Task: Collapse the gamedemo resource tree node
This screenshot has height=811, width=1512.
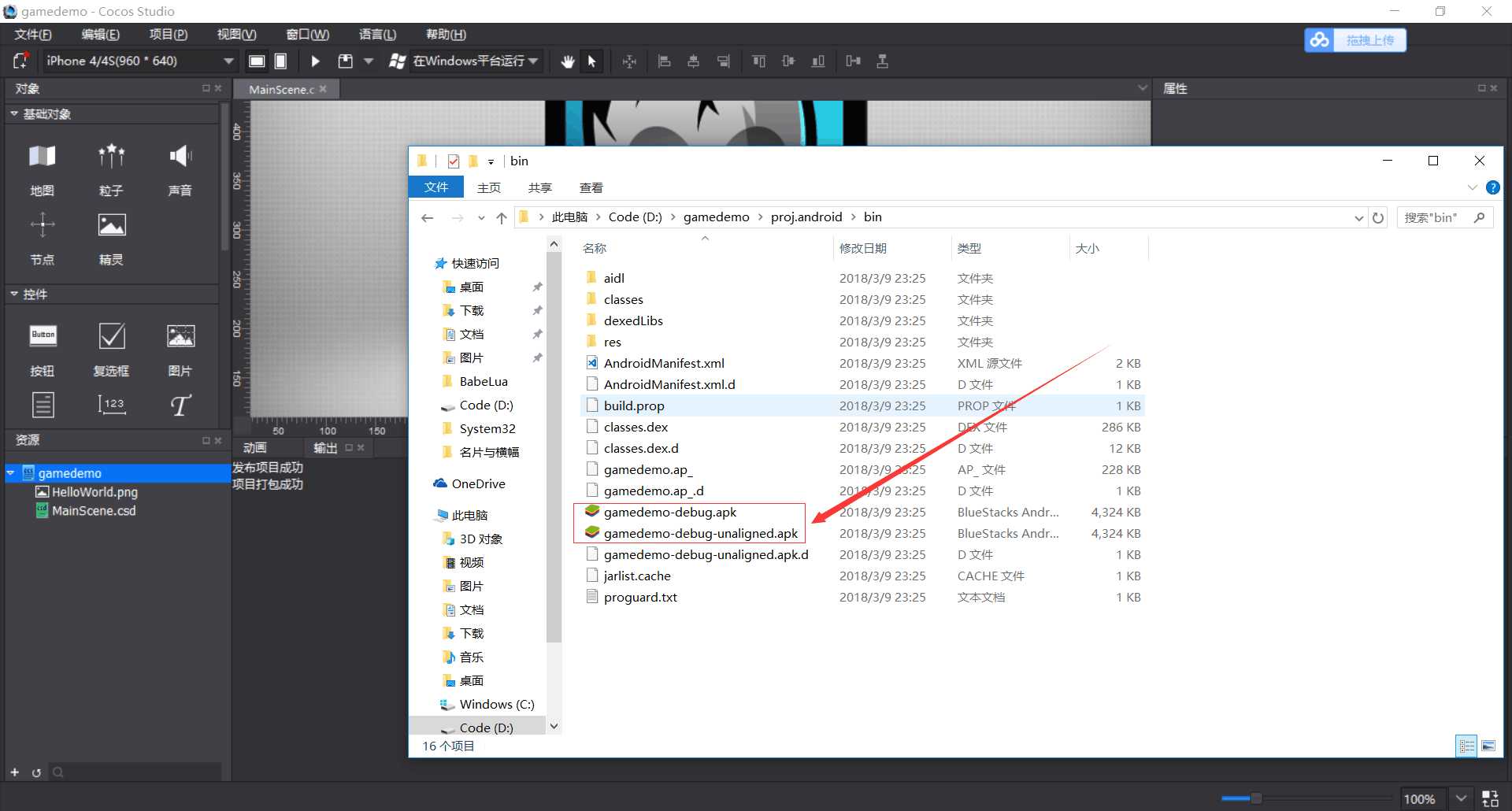Action: [x=11, y=473]
